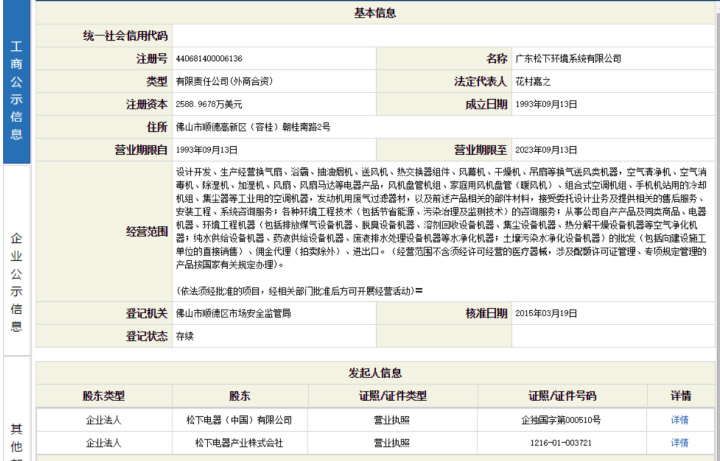Click the 发起人信息 section header
Screen dimensions: 720x461
click(x=375, y=373)
